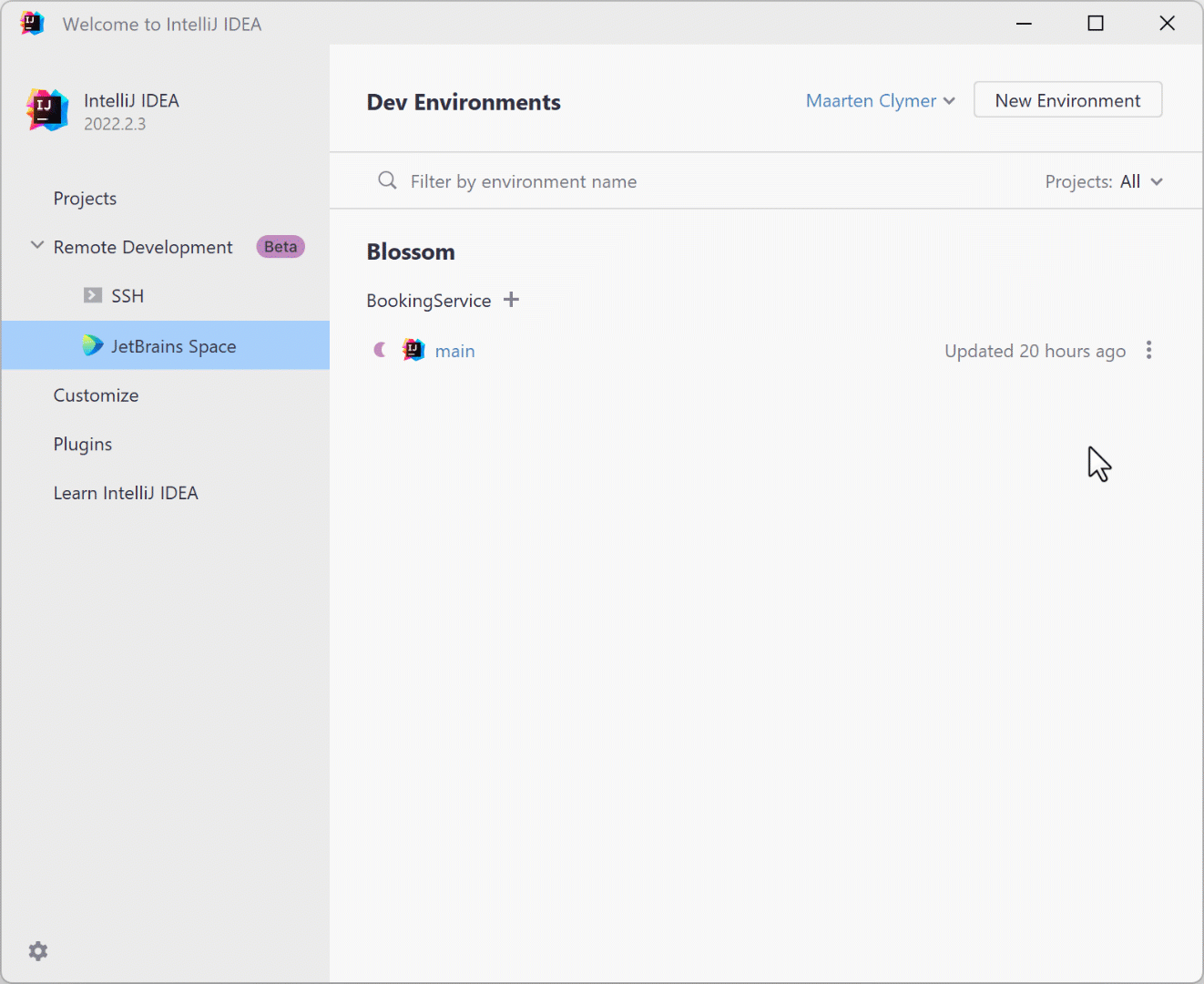The width and height of the screenshot is (1204, 984).
Task: Collapse the Remote Development section chevron
Action: point(37,246)
